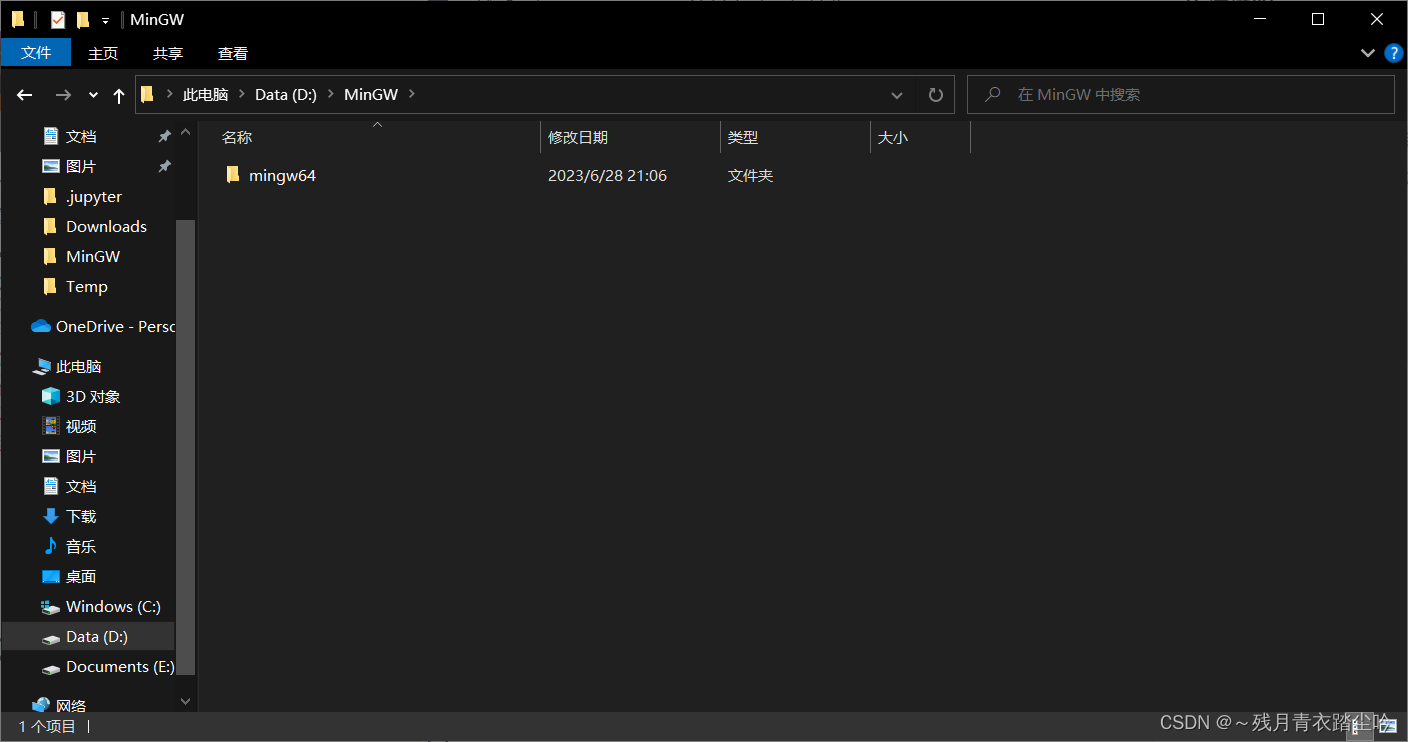Viewport: 1408px width, 742px height.
Task: Click the folder icon in address bar
Action: click(x=148, y=95)
